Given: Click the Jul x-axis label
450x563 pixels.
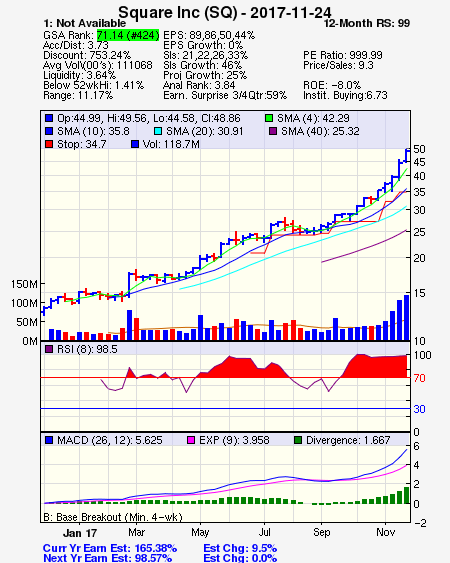Looking at the screenshot, I should click(x=265, y=532).
